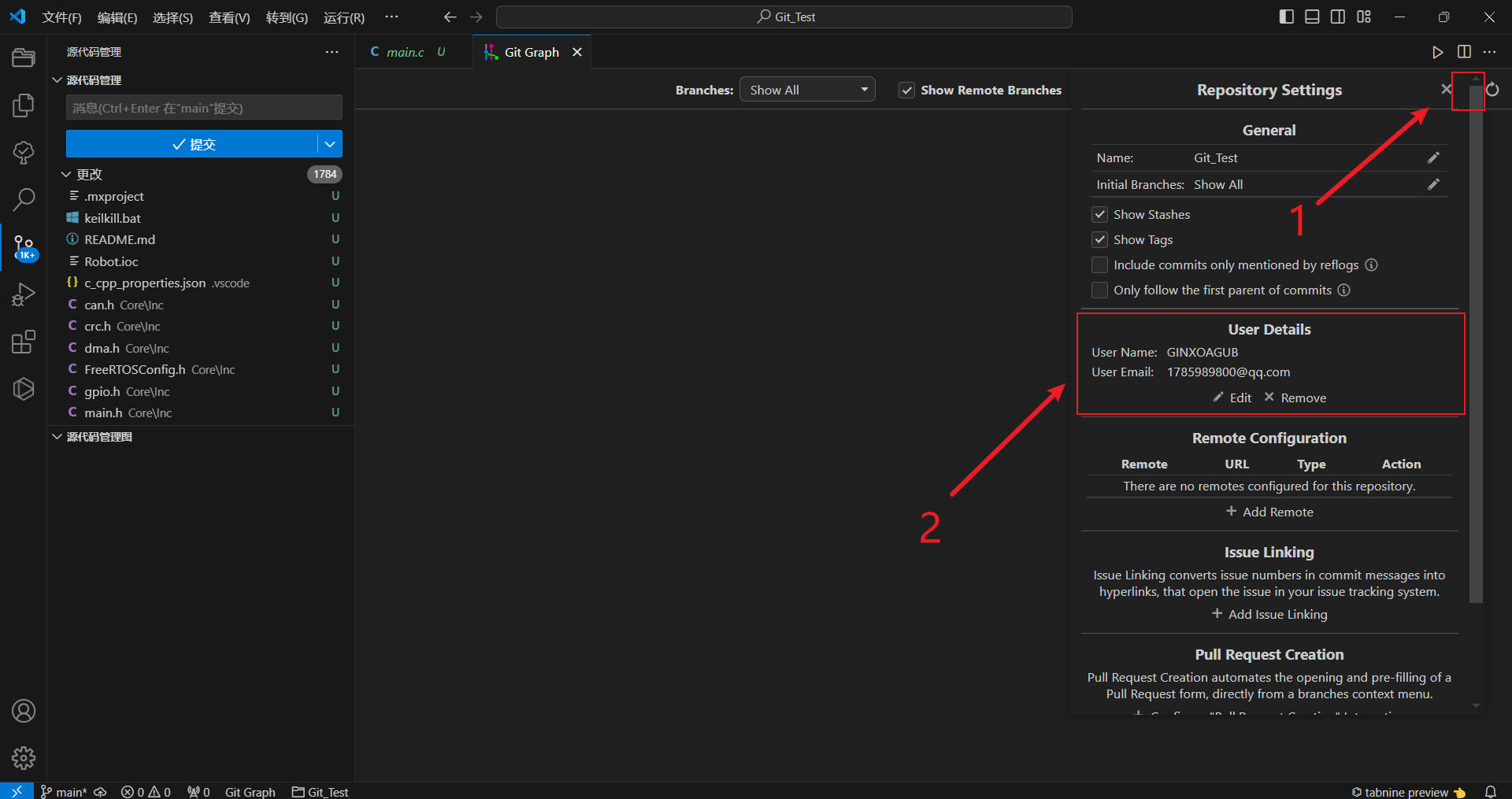Open Run and Debug view
The height and width of the screenshot is (799, 1512).
[x=24, y=294]
